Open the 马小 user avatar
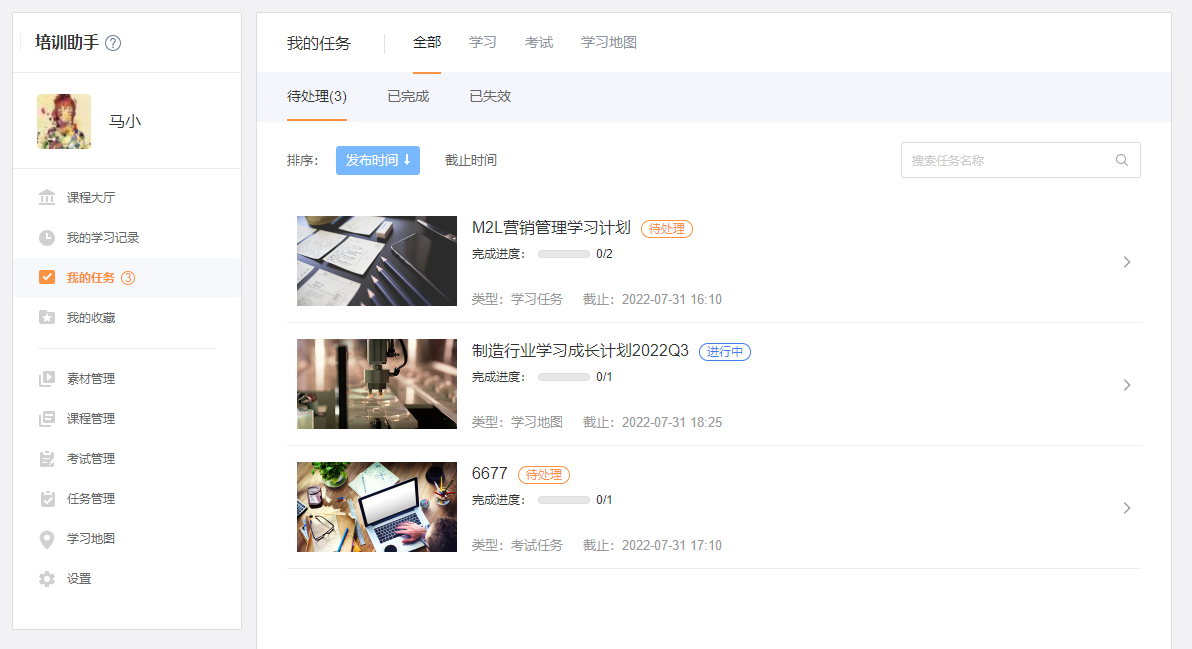The image size is (1192, 649). tap(64, 122)
